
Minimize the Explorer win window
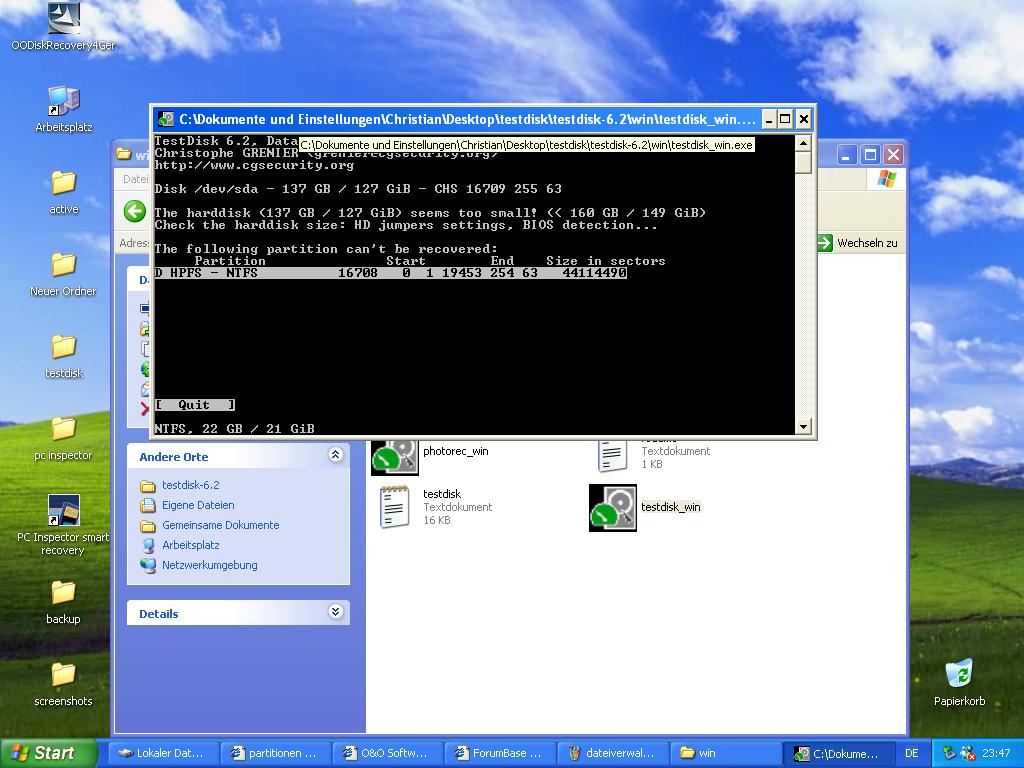846,155
